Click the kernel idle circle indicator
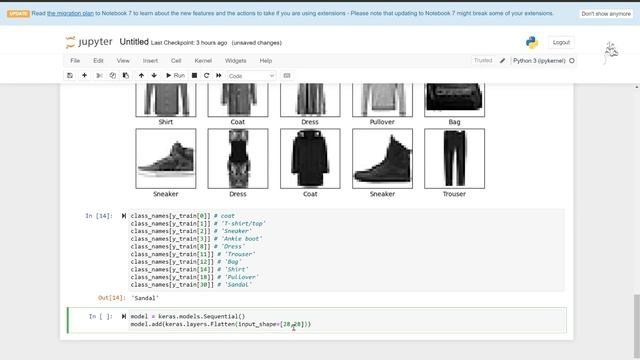This screenshot has height=360, width=640. tap(572, 60)
